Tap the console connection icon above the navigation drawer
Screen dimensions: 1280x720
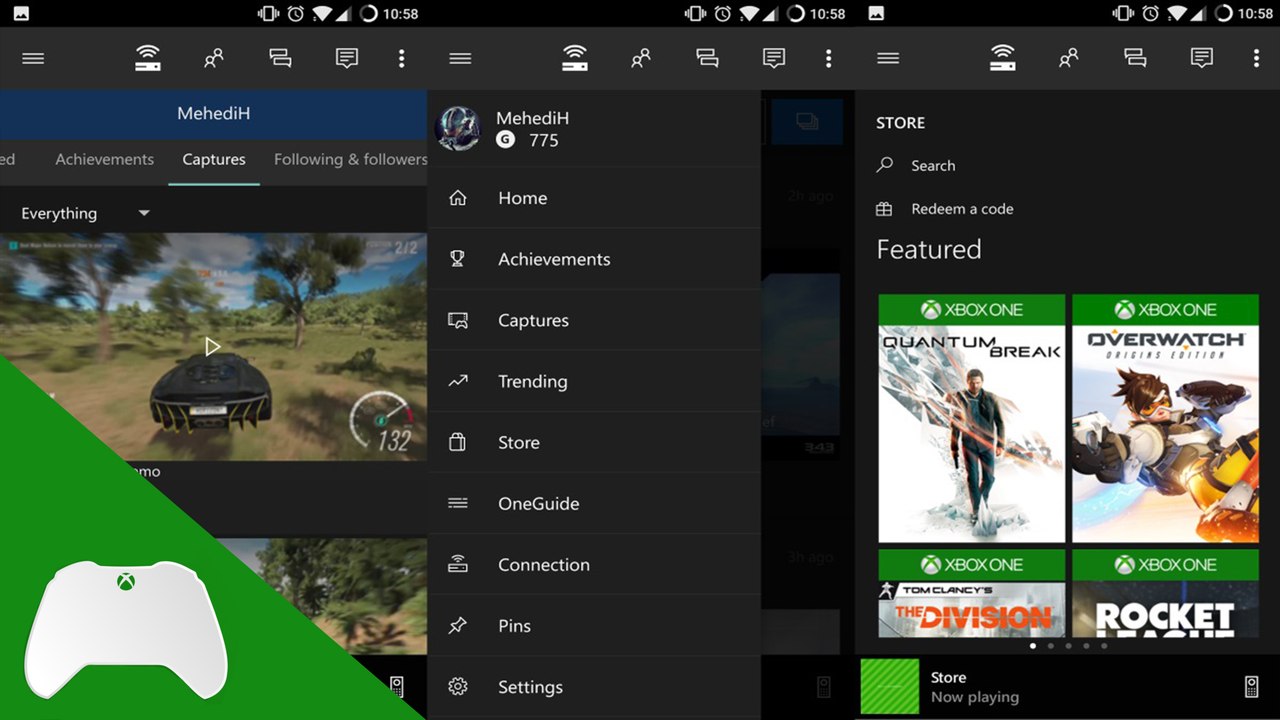click(x=575, y=58)
